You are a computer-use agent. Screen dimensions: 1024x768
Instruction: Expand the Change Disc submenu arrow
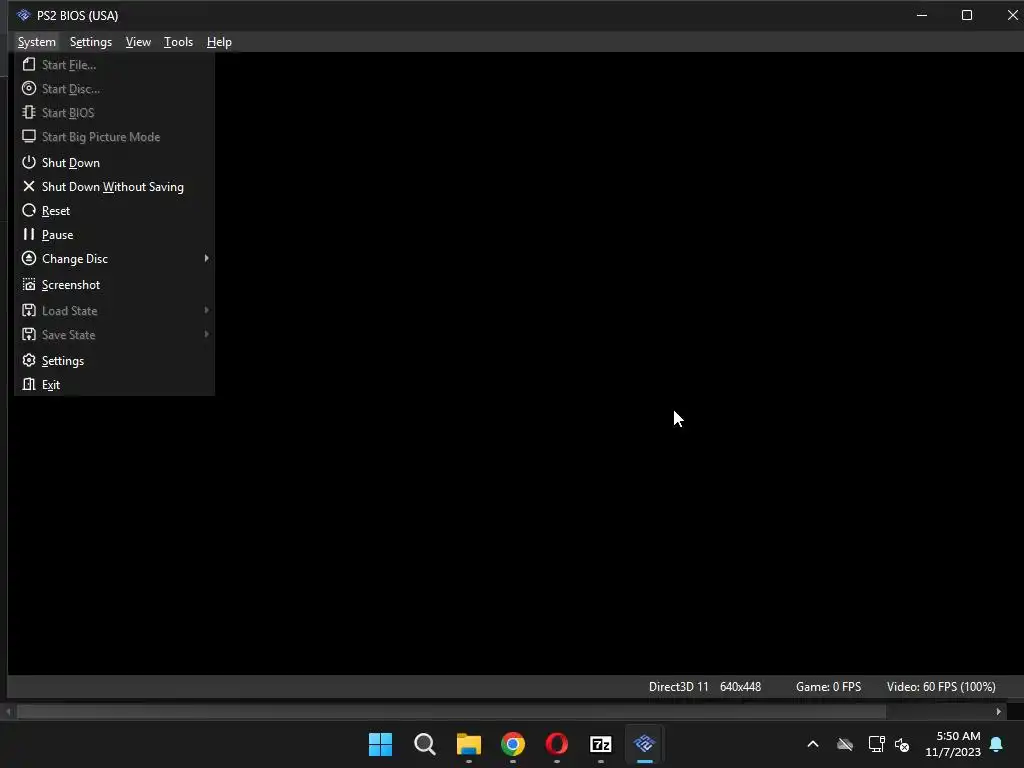coord(206,258)
